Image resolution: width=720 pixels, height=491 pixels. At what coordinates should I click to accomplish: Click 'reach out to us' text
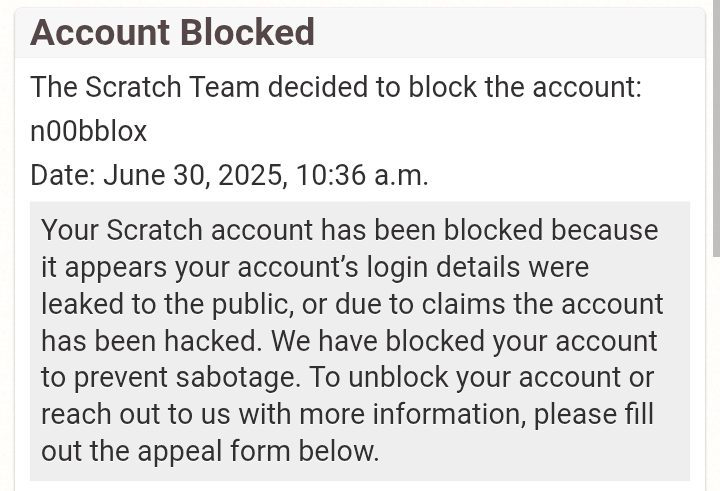tap(135, 414)
